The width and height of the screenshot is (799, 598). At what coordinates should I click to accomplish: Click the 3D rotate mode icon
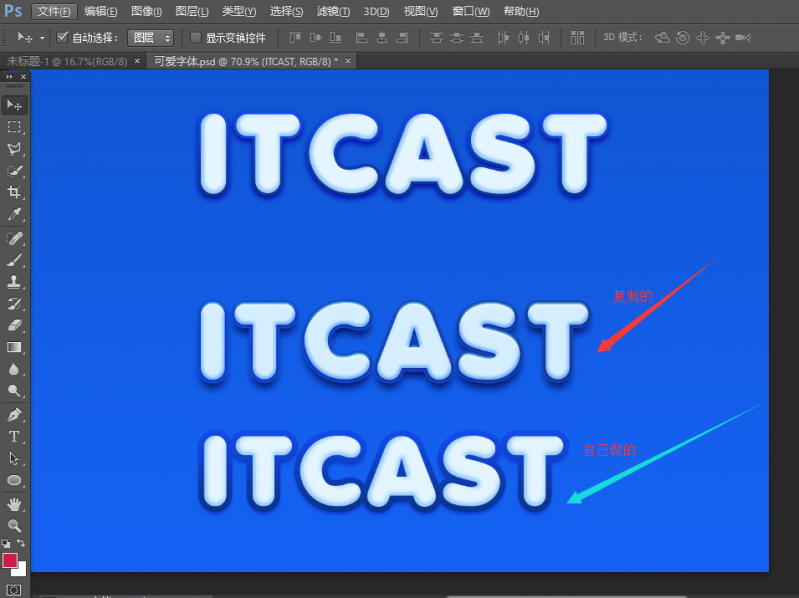tap(662, 37)
